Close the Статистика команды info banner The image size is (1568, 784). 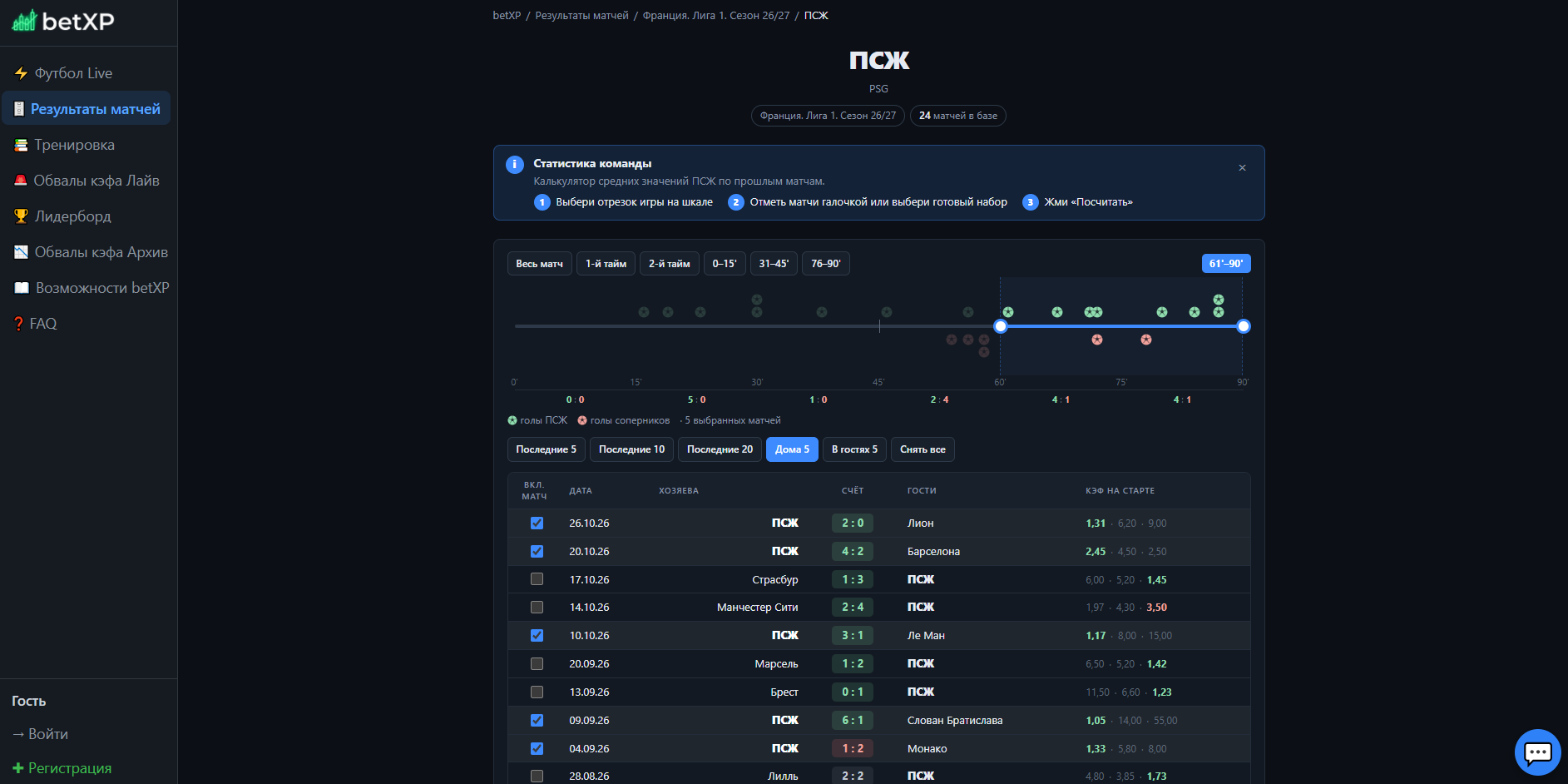tap(1242, 168)
